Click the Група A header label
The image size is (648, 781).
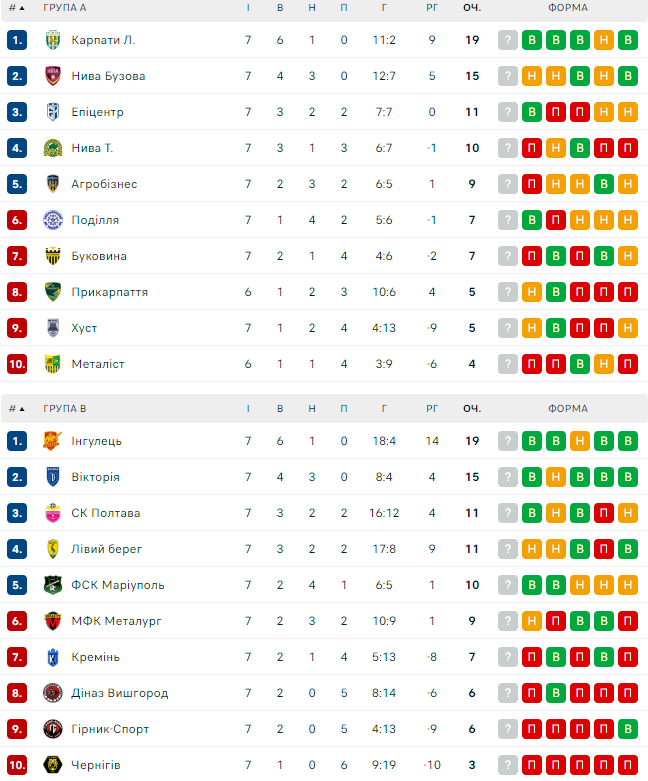65,8
